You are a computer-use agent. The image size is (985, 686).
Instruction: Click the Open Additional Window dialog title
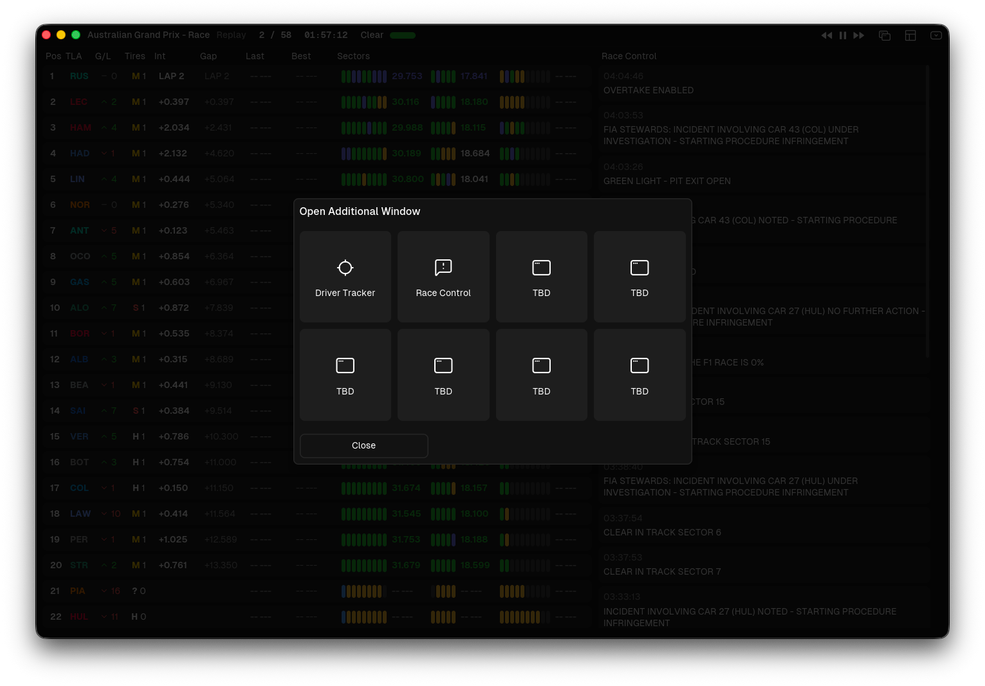pos(360,212)
